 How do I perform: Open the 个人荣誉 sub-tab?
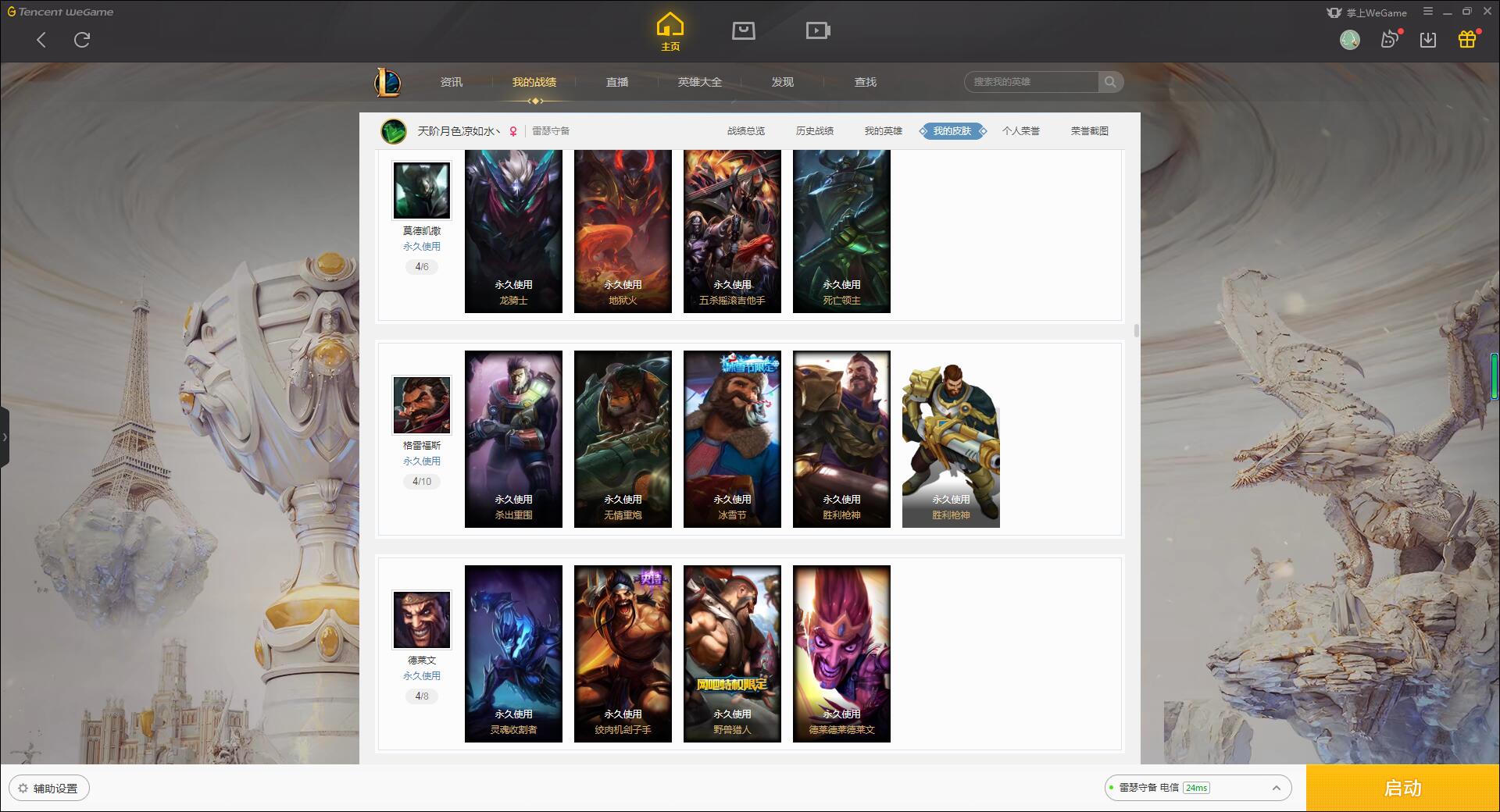click(1021, 131)
